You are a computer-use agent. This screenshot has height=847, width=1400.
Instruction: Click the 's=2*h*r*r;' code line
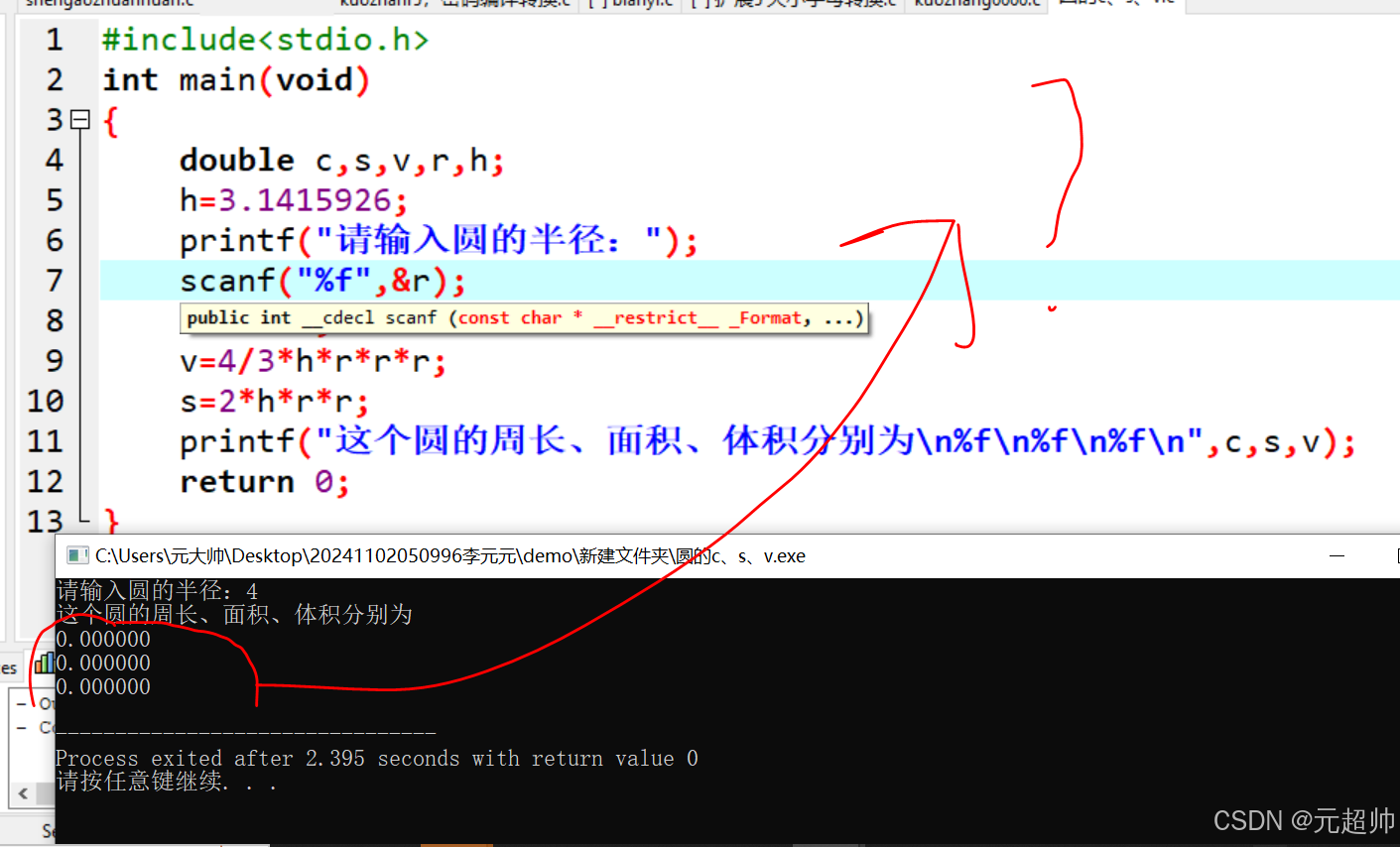point(275,401)
